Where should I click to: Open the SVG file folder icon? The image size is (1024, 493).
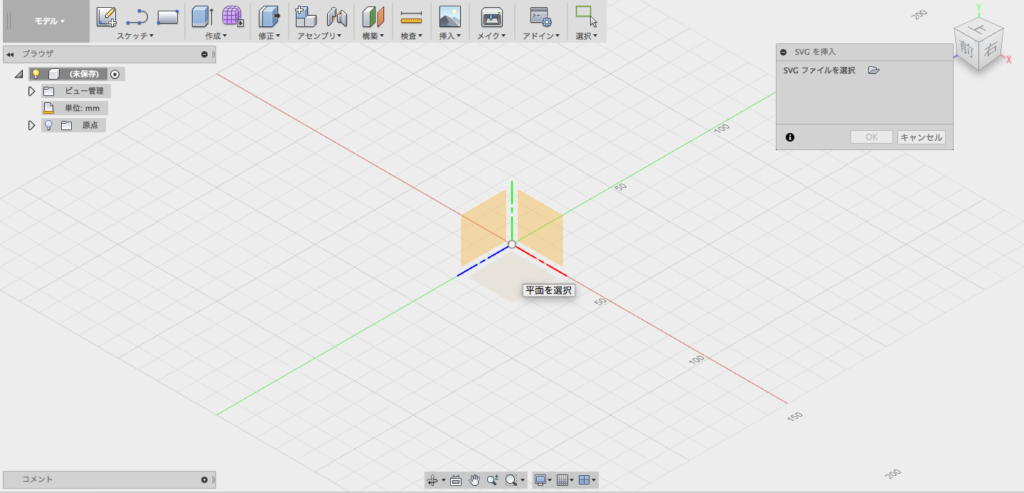tap(874, 71)
